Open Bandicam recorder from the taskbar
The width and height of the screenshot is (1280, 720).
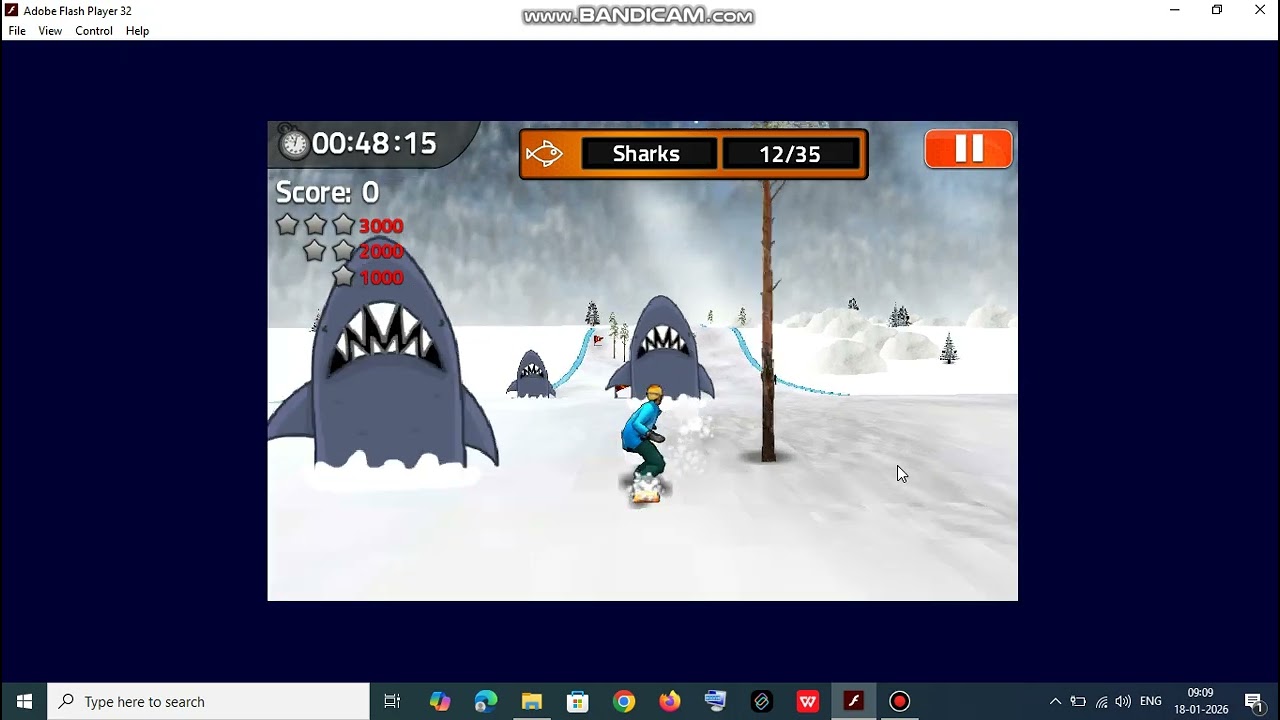pyautogui.click(x=900, y=701)
